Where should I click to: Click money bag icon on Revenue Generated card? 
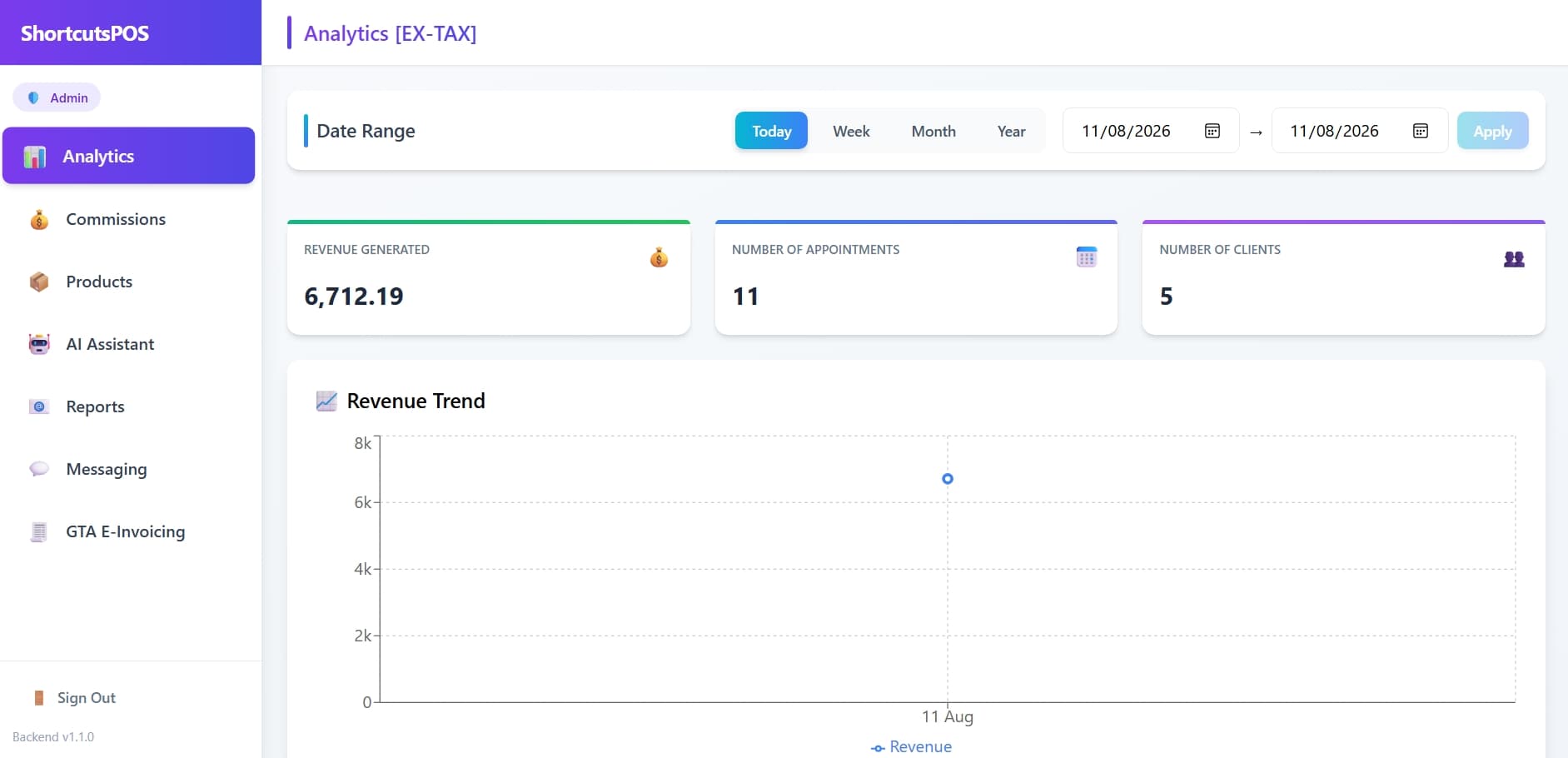tap(659, 258)
